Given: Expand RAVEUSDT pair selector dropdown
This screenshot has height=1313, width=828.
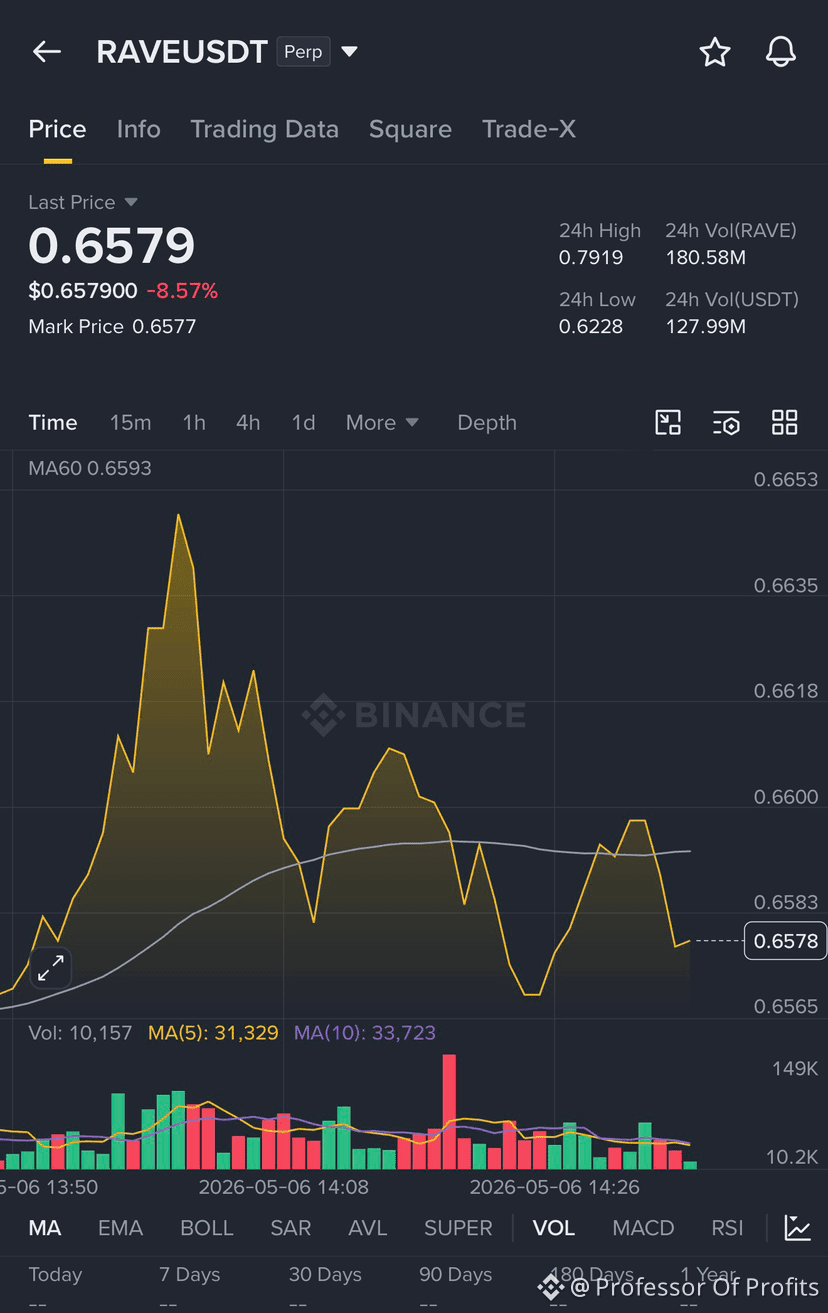Looking at the screenshot, I should (x=349, y=52).
